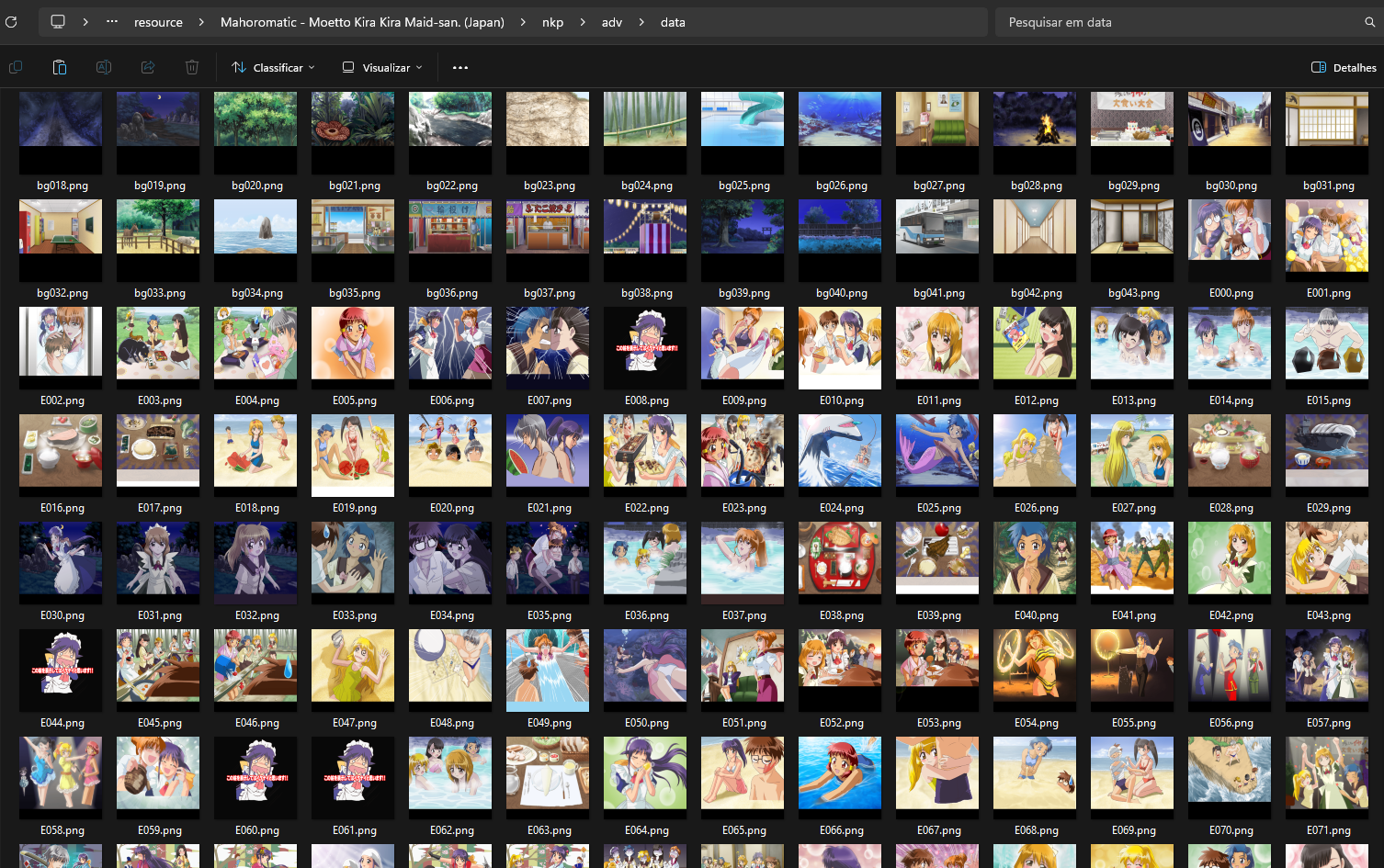Expand the chevron after the resource breadcrumb
Screen dimensions: 1384x868
pyautogui.click(x=201, y=22)
